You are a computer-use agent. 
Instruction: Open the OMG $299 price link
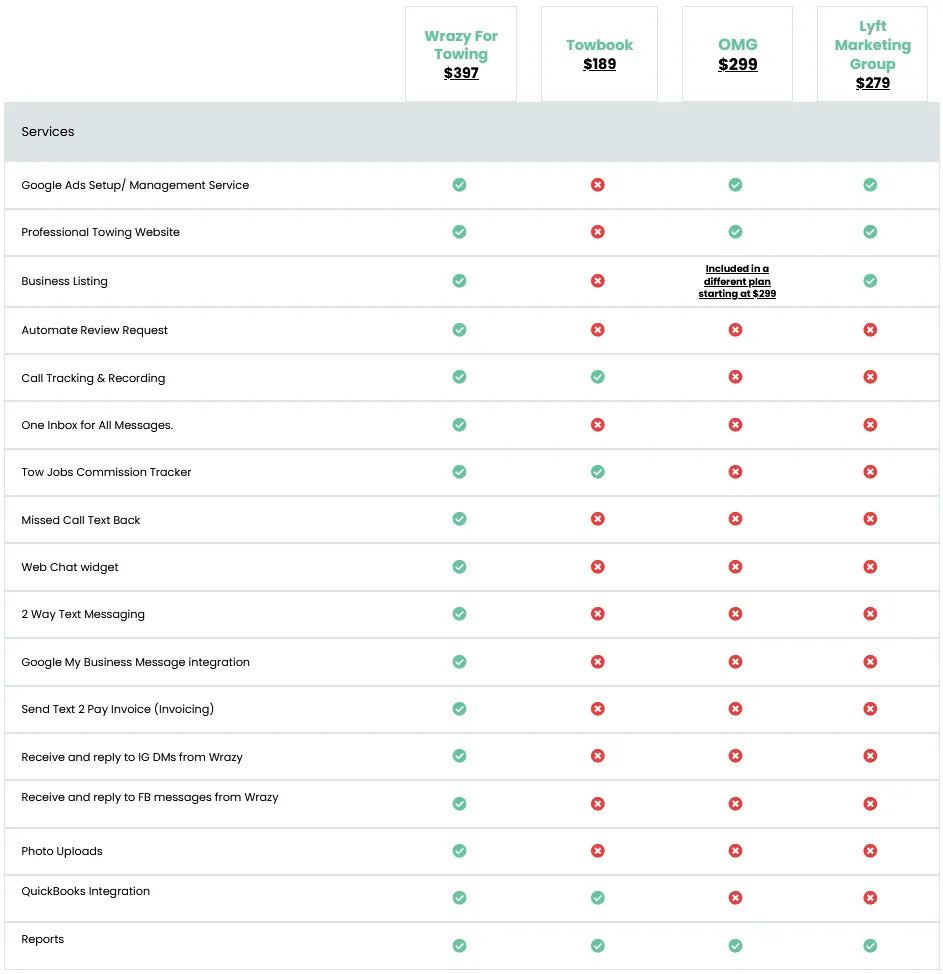click(737, 64)
